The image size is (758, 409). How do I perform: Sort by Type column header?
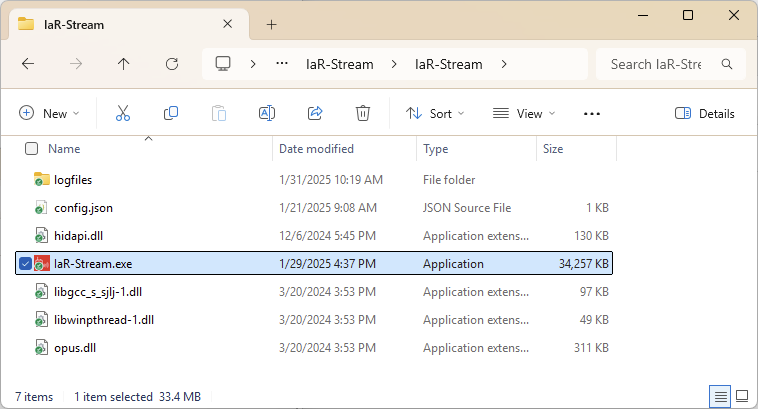(x=436, y=149)
